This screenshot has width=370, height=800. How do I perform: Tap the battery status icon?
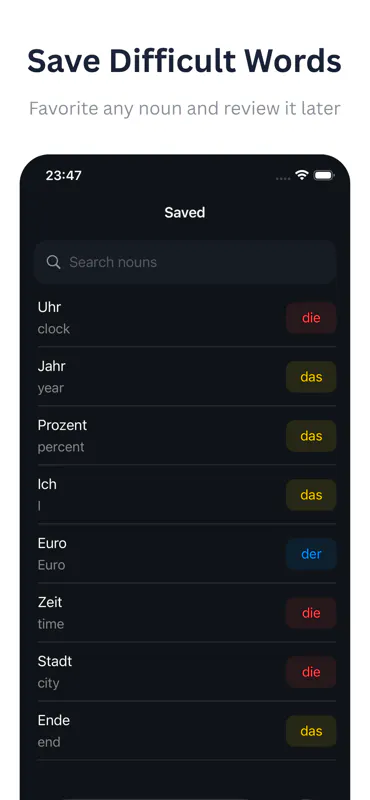click(x=324, y=176)
